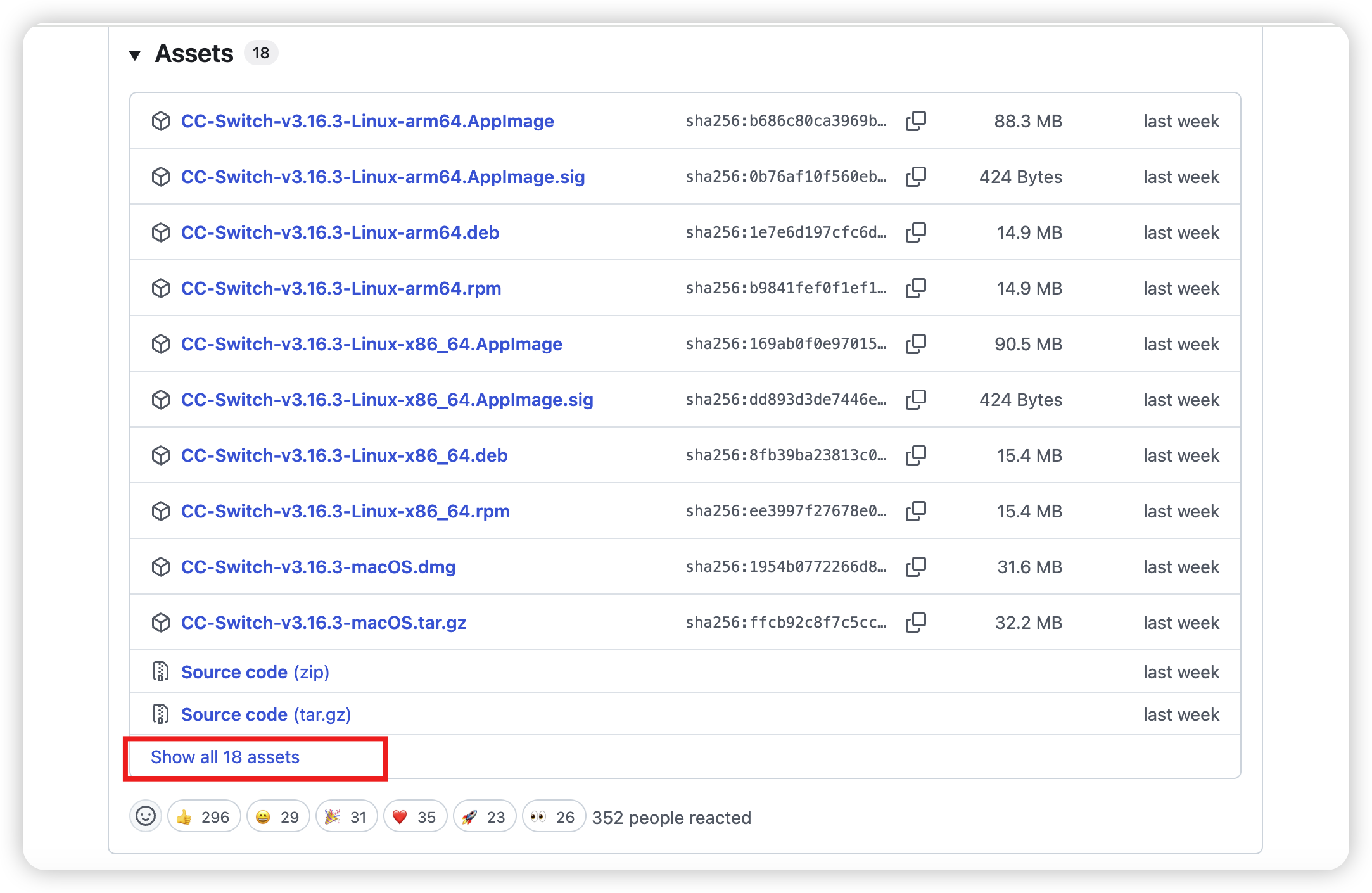
Task: Copy sha256 of Linux-x86_64.AppImage asset
Action: [x=916, y=344]
